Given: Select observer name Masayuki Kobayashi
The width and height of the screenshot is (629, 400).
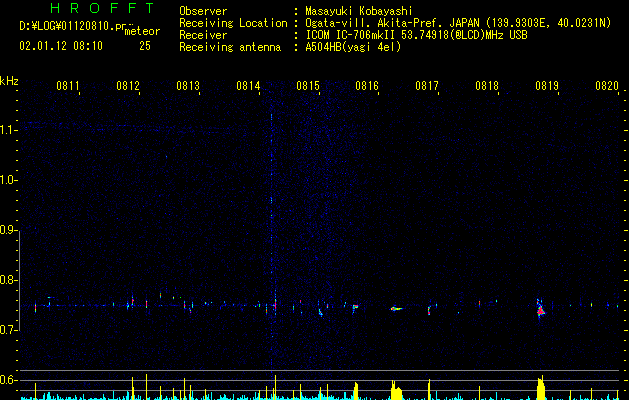Looking at the screenshot, I should pyautogui.click(x=359, y=11).
